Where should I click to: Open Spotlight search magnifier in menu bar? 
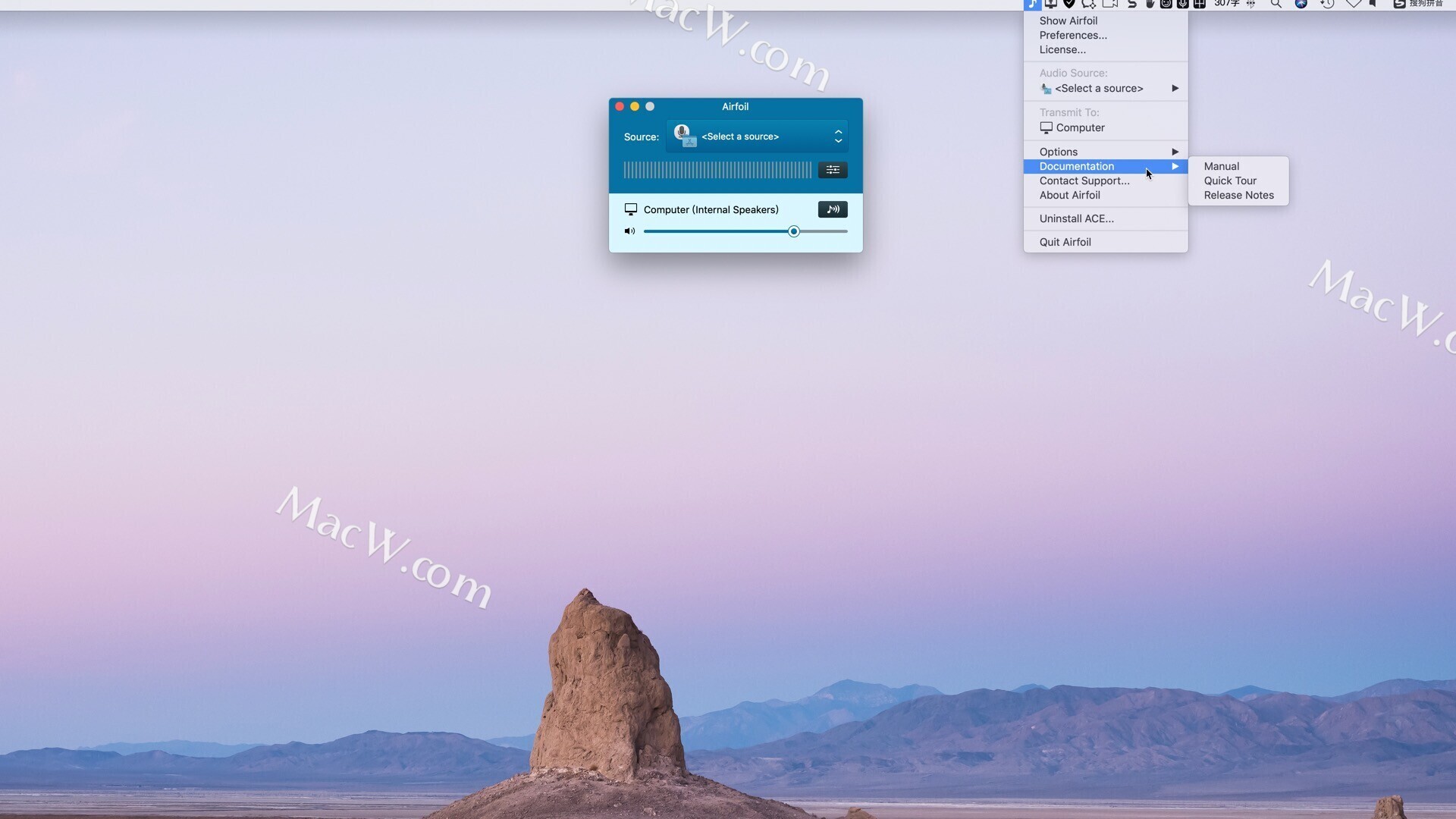(1276, 4)
